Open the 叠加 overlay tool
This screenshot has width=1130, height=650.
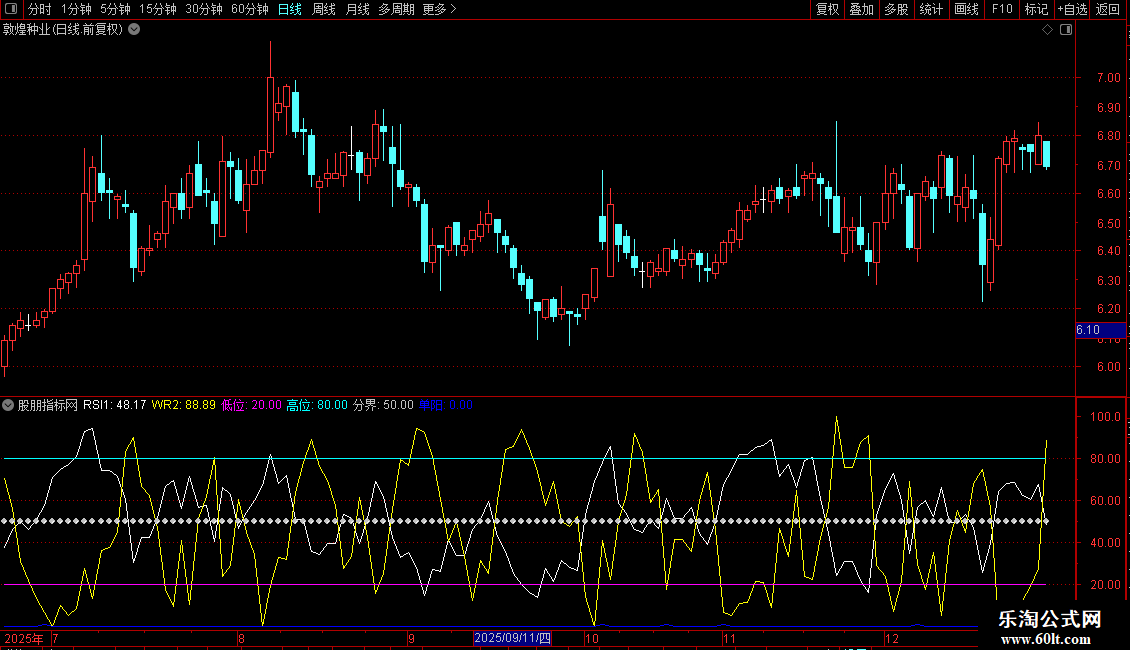pos(861,9)
